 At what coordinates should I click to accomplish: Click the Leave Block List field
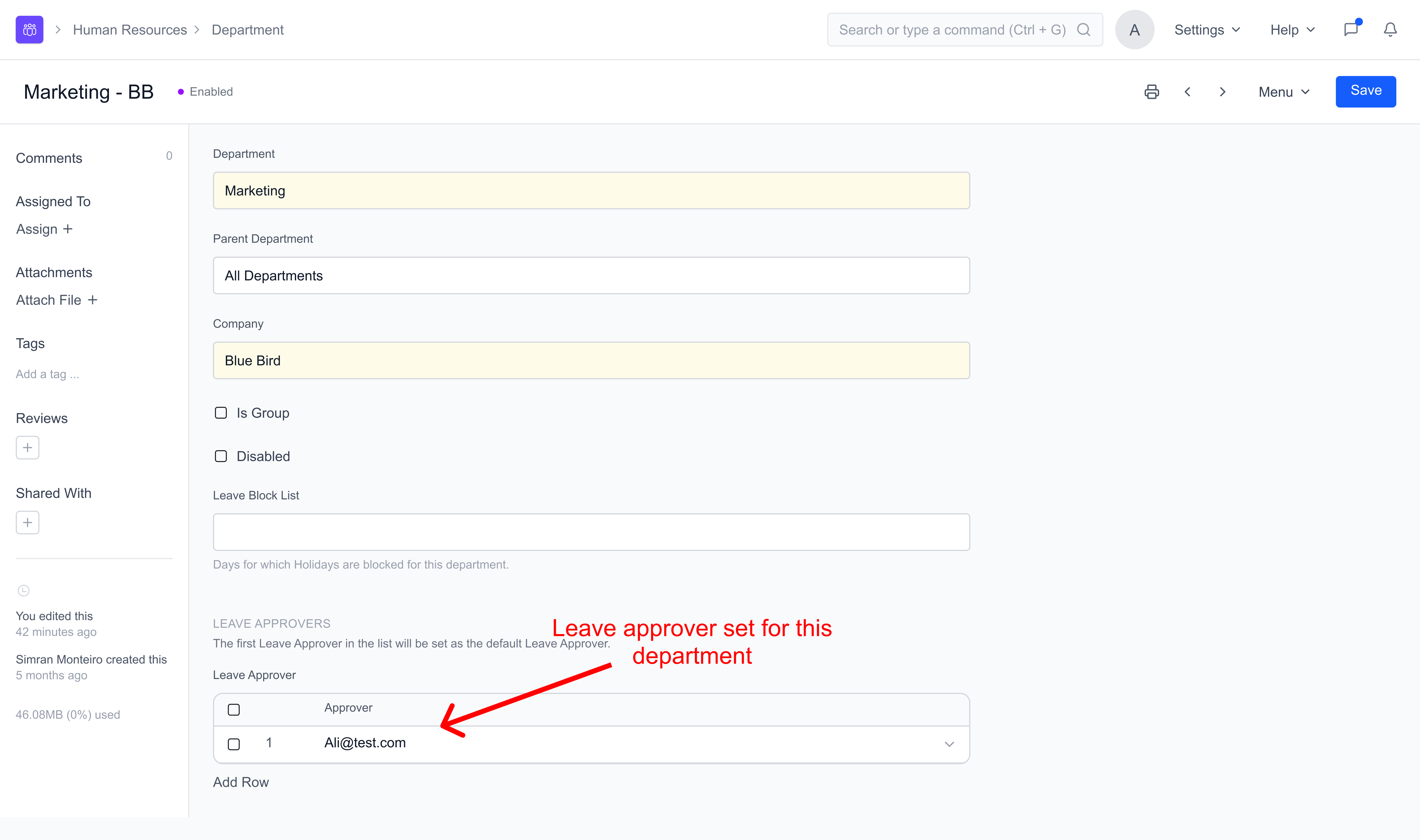[591, 532]
